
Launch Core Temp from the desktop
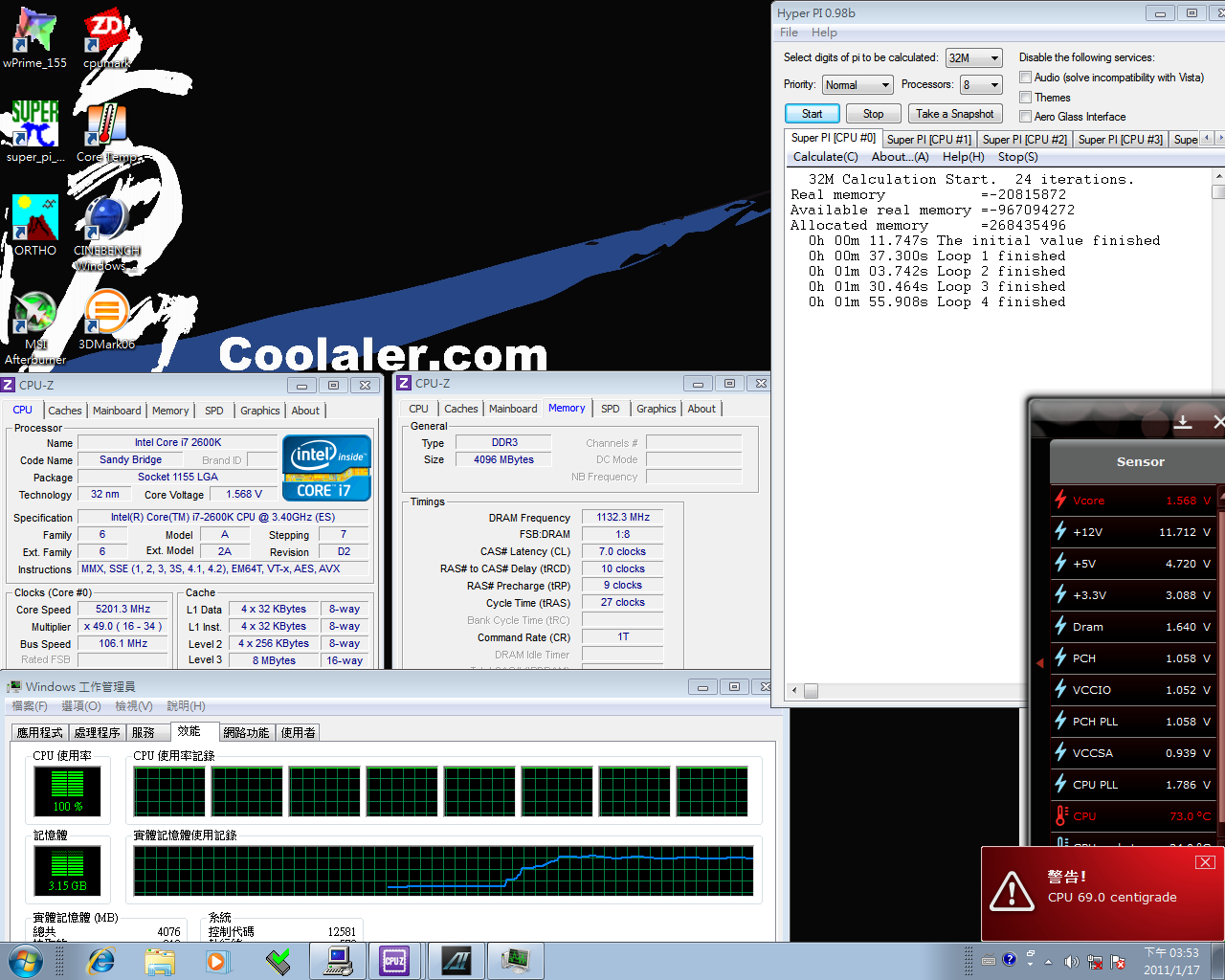tap(106, 132)
